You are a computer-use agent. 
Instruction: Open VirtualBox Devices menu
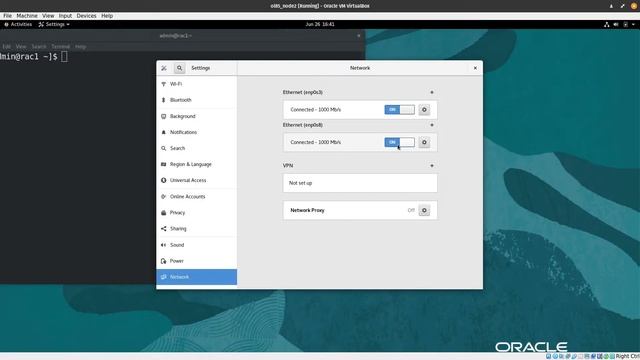[x=87, y=16]
